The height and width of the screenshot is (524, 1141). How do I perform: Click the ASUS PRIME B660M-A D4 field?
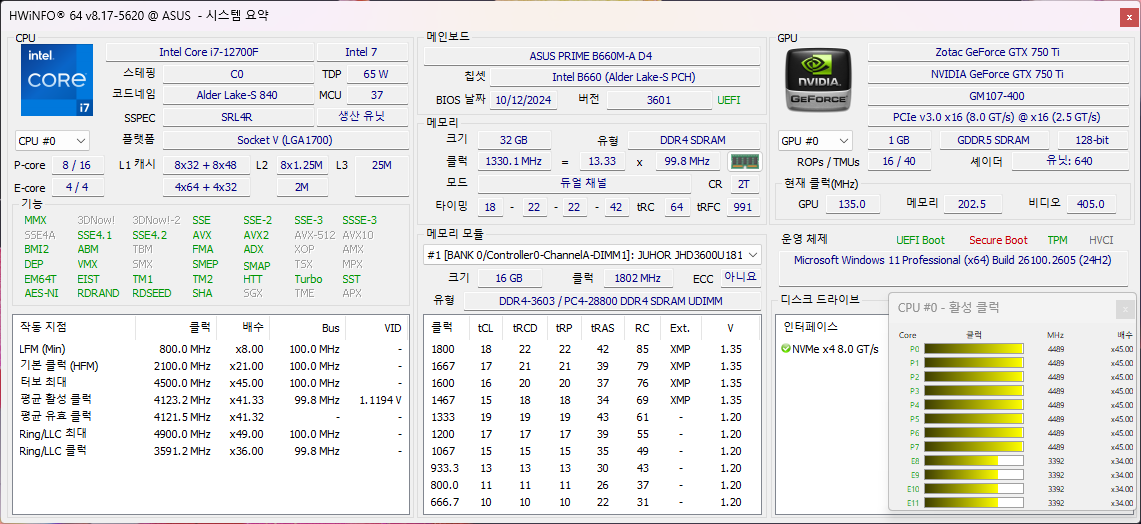[x=592, y=56]
